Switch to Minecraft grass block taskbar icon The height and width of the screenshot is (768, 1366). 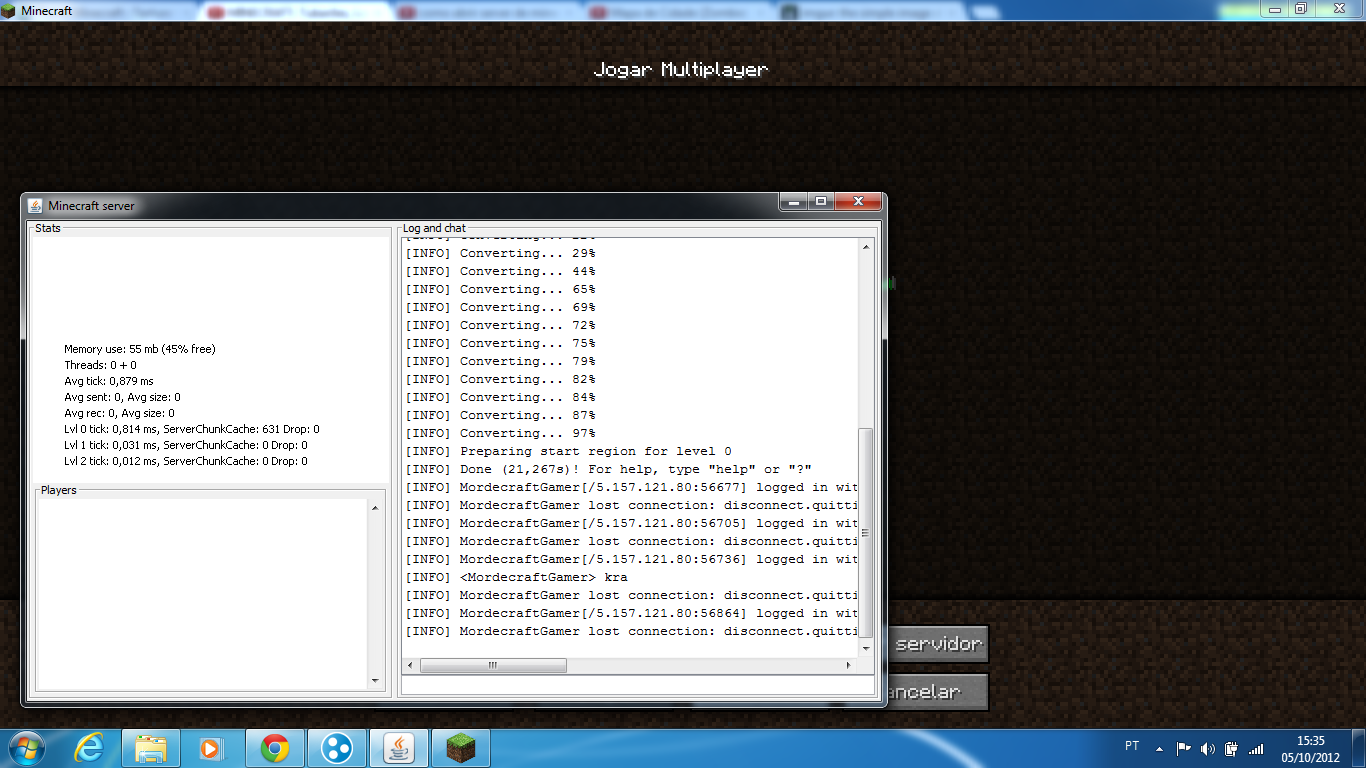461,748
